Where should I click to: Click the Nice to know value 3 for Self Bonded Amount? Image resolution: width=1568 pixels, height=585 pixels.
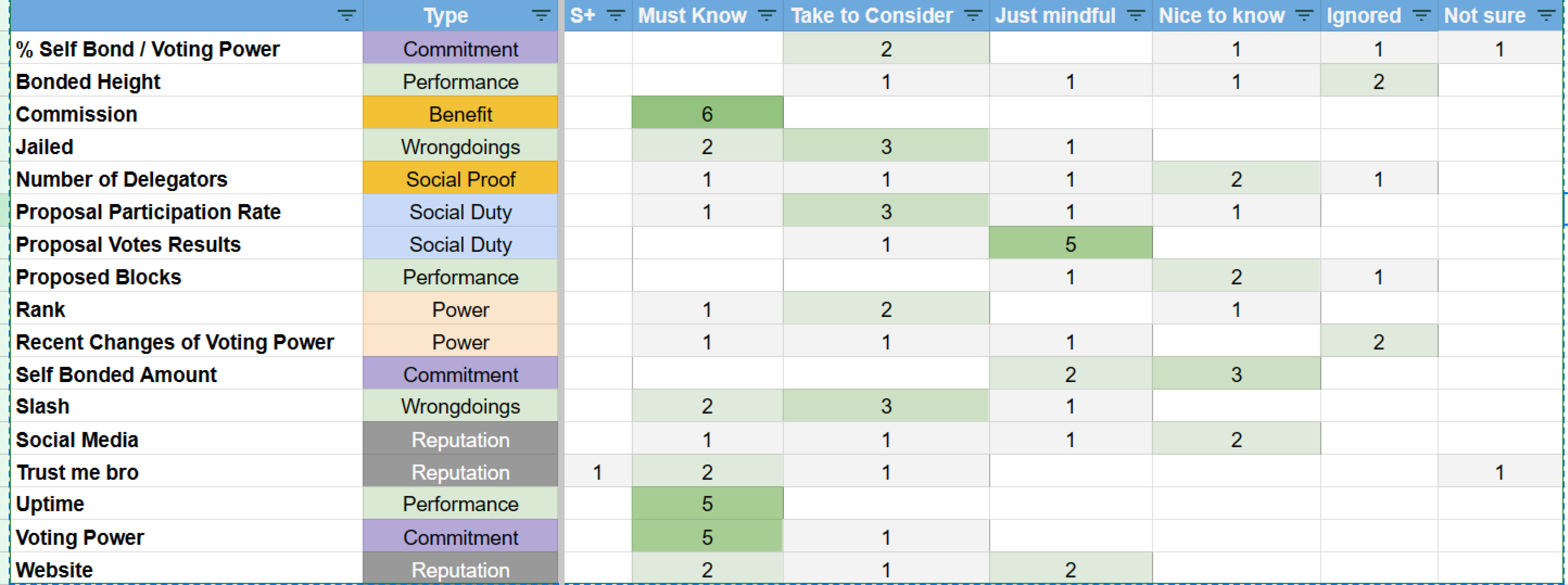[x=1236, y=374]
